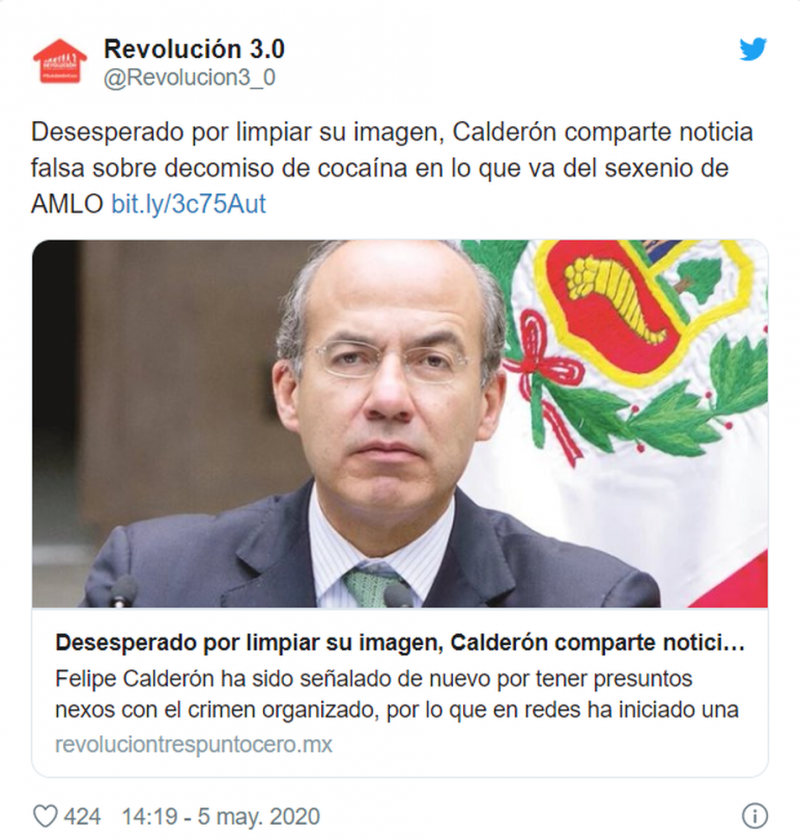Open the Revolución 3.0 account name
Viewport: 800px width, 840px height.
tap(194, 49)
